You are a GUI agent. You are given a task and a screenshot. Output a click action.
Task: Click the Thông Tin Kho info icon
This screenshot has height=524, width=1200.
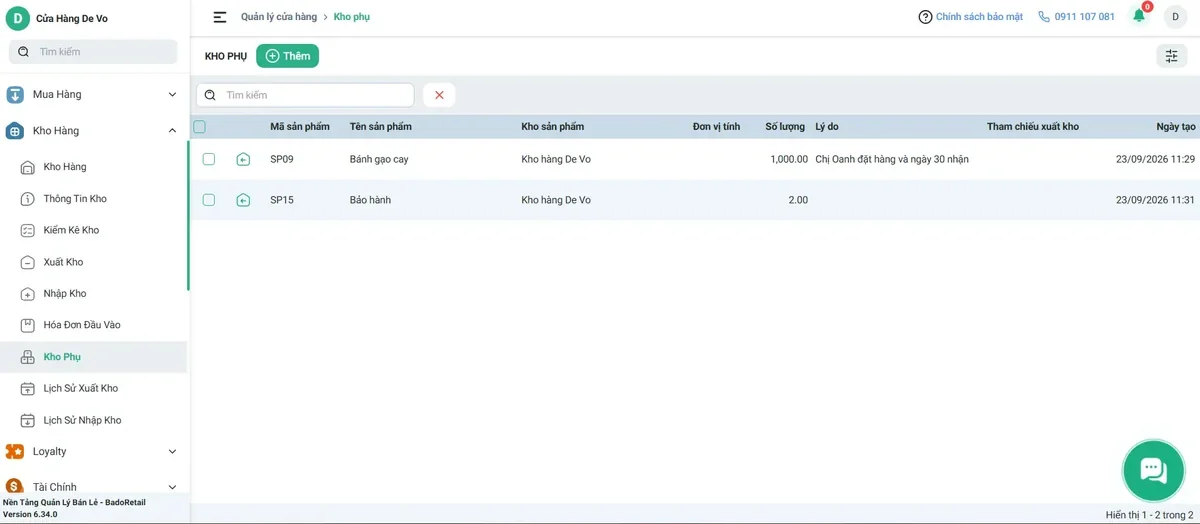coord(28,199)
